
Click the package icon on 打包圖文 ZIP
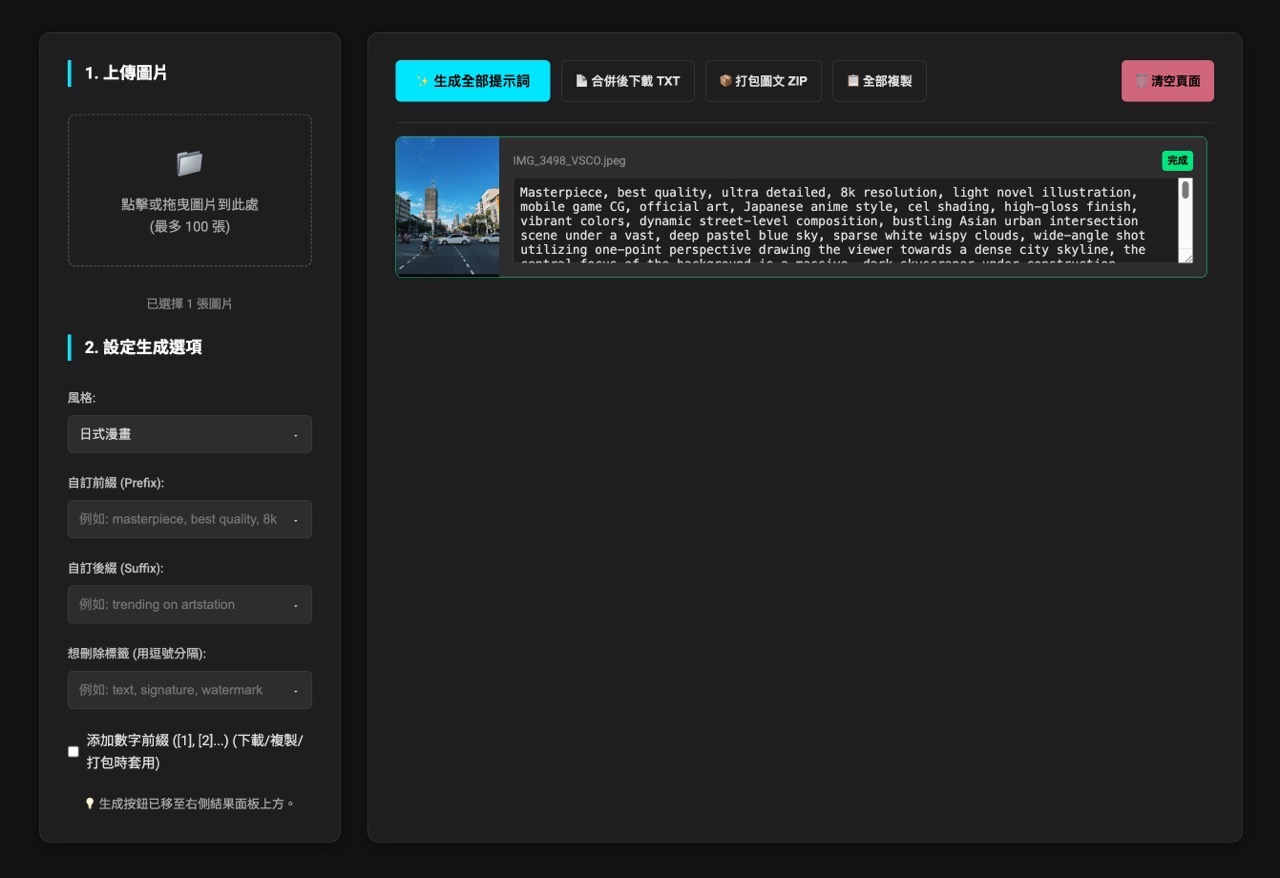click(725, 81)
